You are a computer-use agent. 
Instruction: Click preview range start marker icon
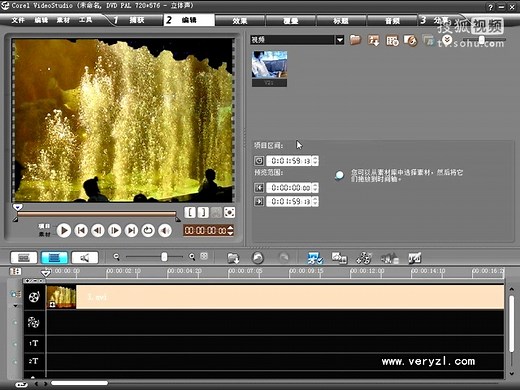pyautogui.click(x=259, y=188)
